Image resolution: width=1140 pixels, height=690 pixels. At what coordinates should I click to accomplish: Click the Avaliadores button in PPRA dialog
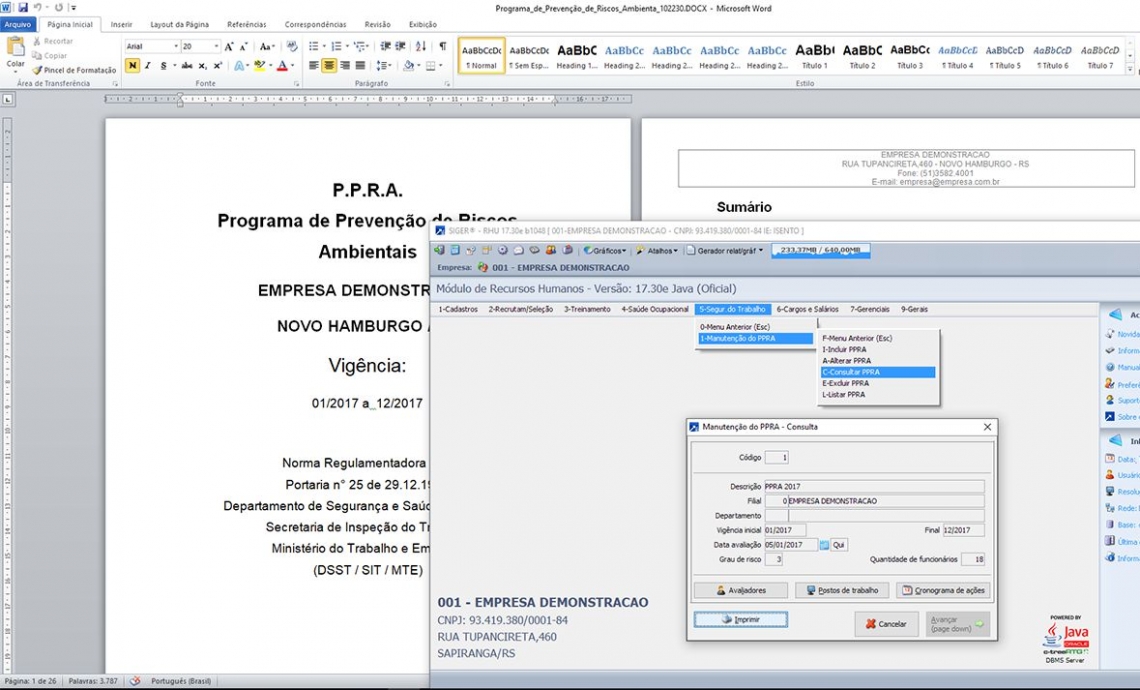click(741, 590)
